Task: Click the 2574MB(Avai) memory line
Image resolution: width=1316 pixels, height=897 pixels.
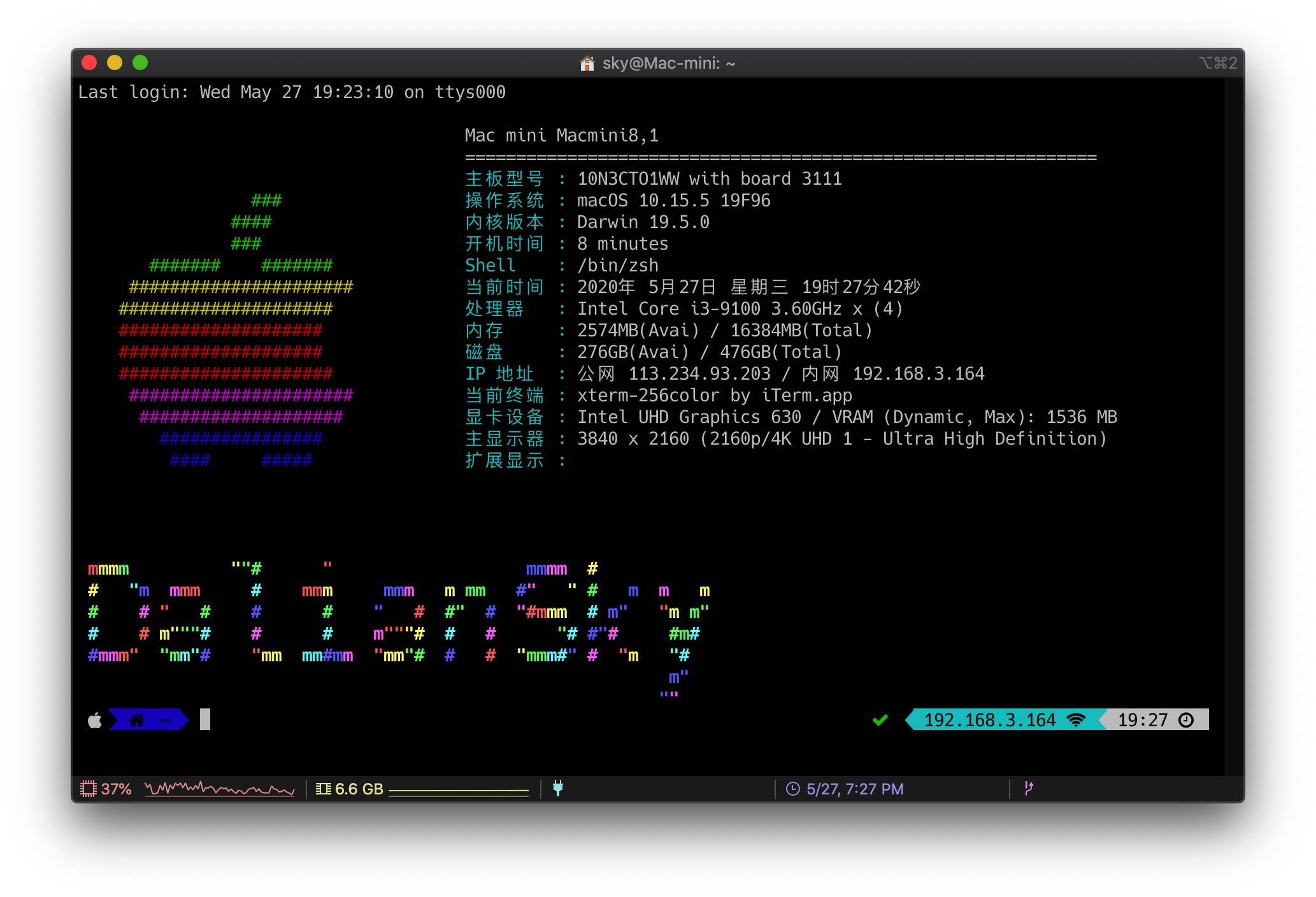Action: [x=725, y=331]
